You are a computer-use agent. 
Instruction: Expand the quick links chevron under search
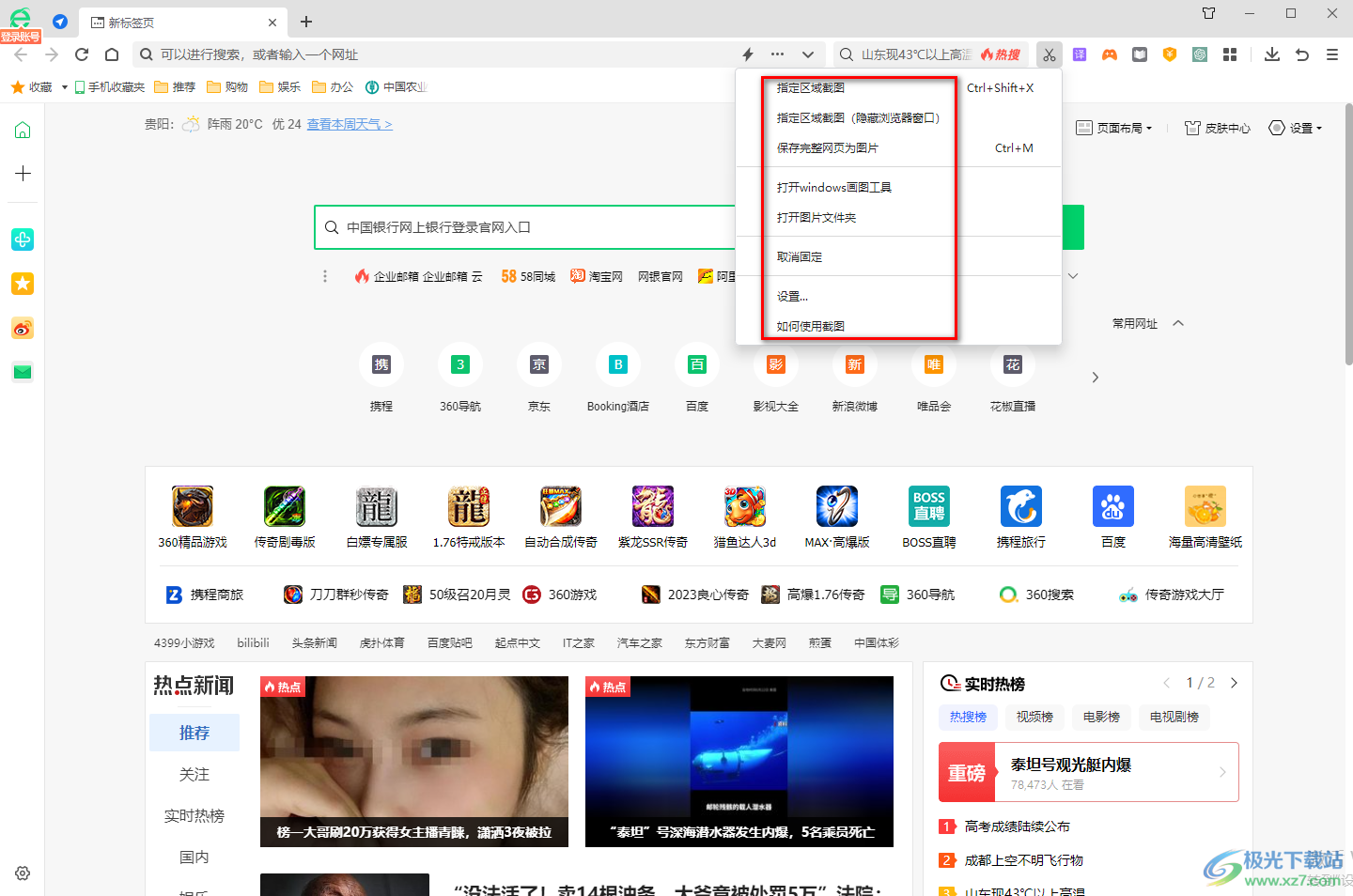(1073, 276)
